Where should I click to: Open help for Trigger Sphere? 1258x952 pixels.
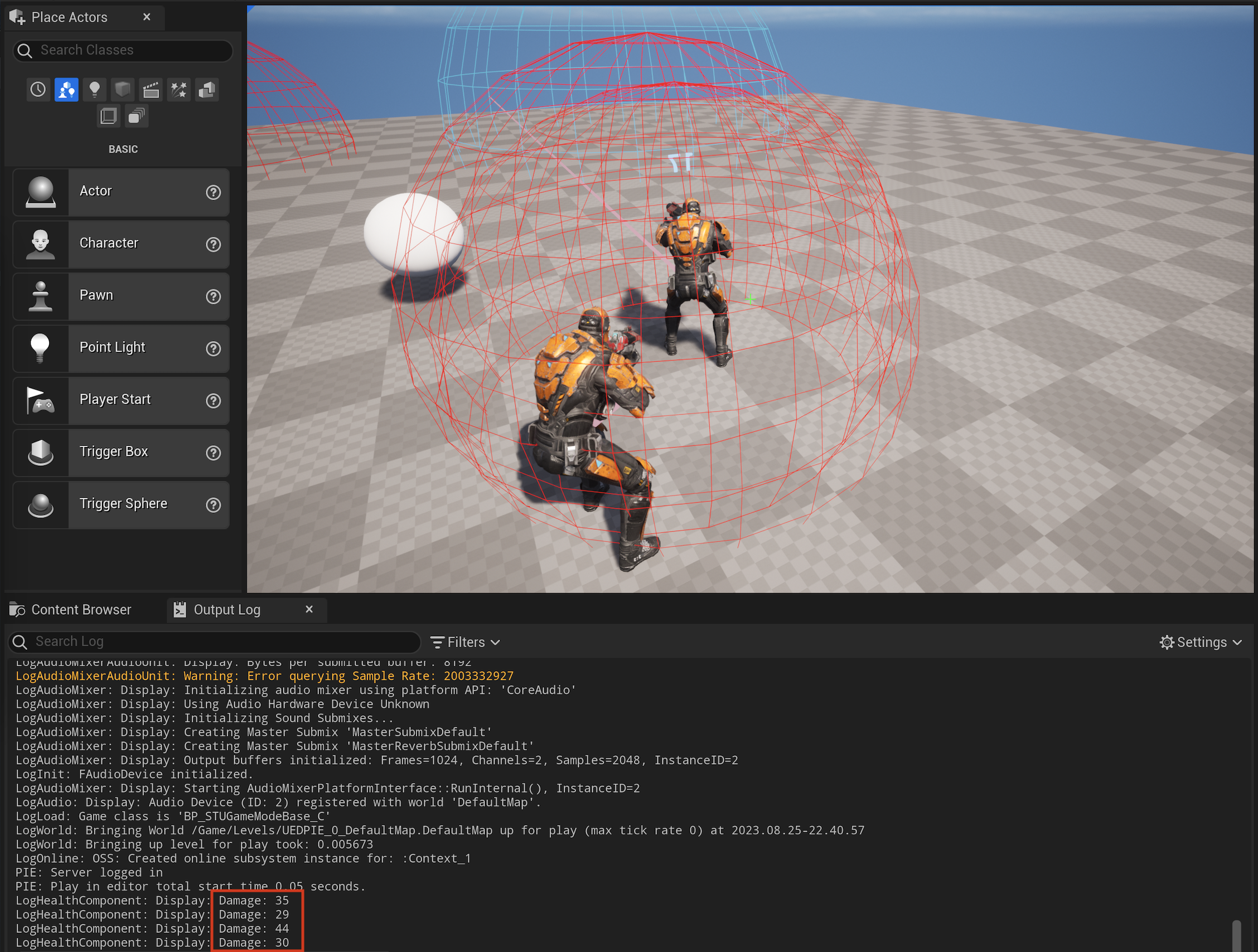pyautogui.click(x=213, y=504)
